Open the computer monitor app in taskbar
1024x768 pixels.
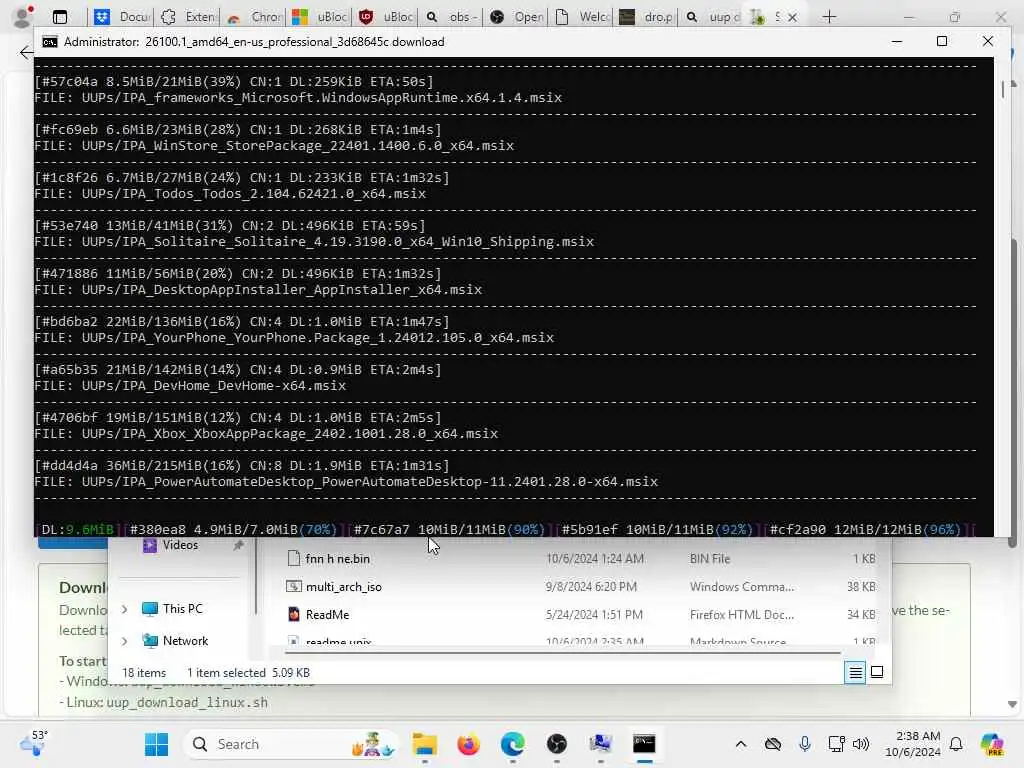600,744
